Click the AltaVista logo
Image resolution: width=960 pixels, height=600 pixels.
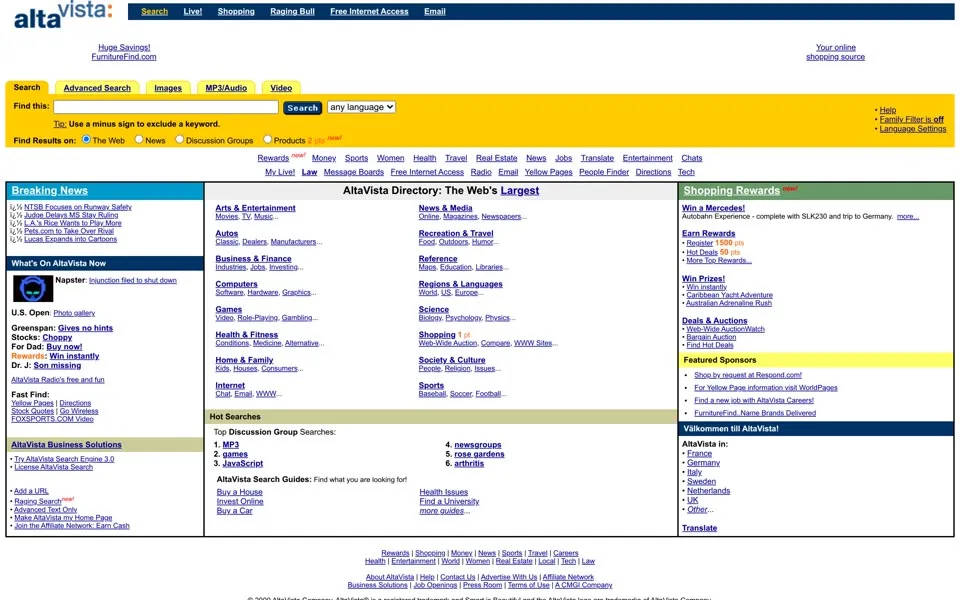(x=63, y=15)
